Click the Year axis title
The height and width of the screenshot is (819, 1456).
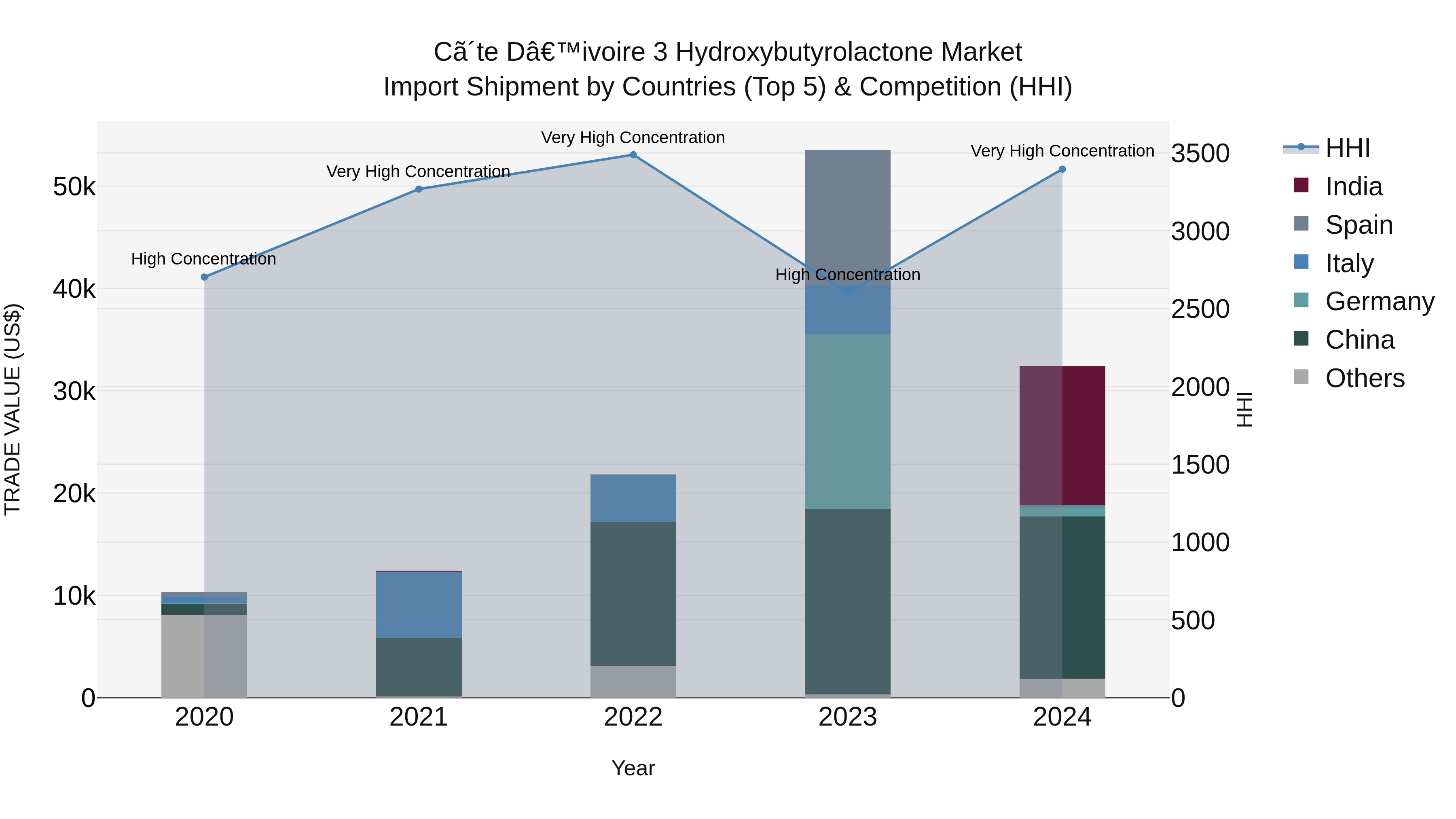click(633, 768)
